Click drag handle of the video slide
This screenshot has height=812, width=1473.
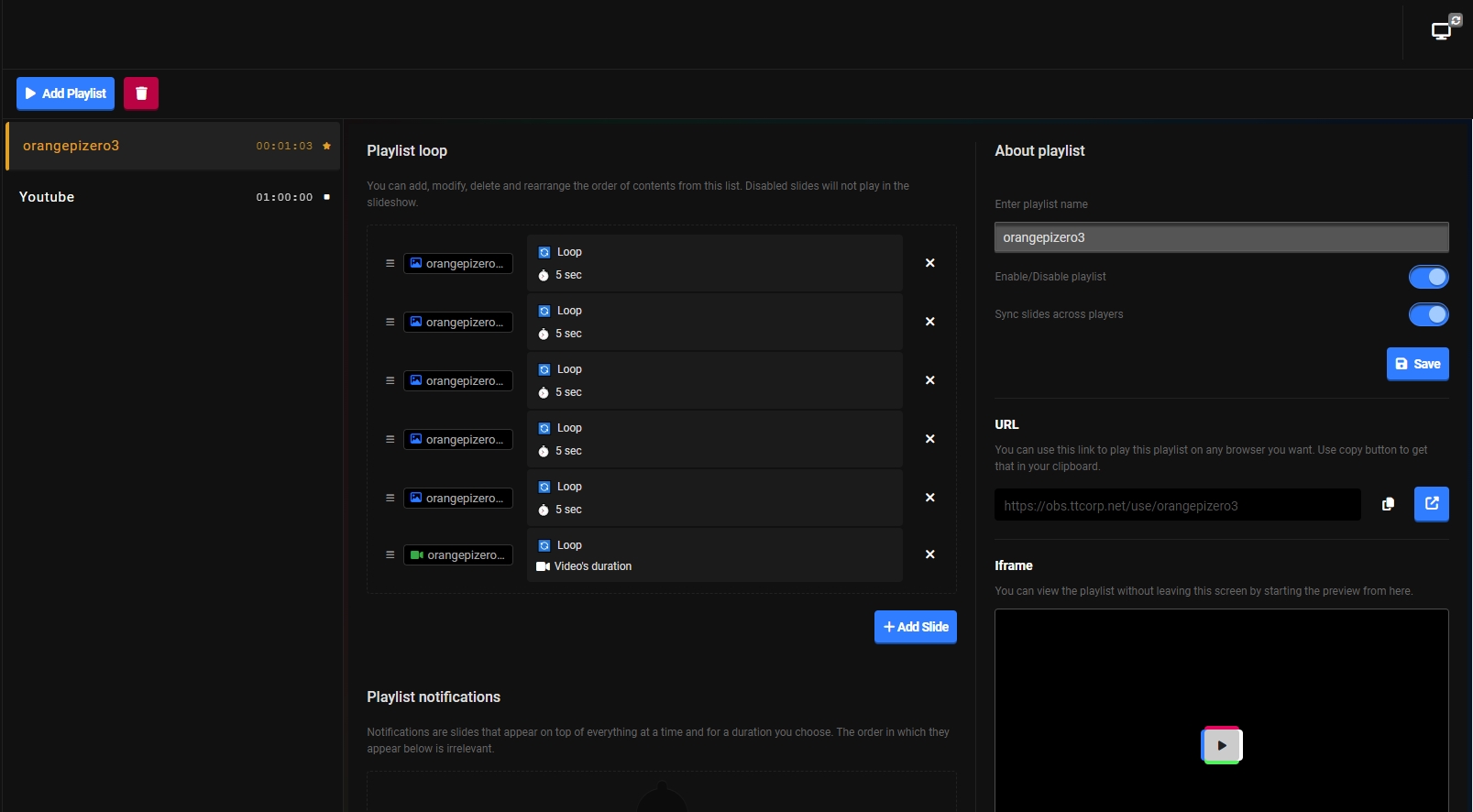390,554
